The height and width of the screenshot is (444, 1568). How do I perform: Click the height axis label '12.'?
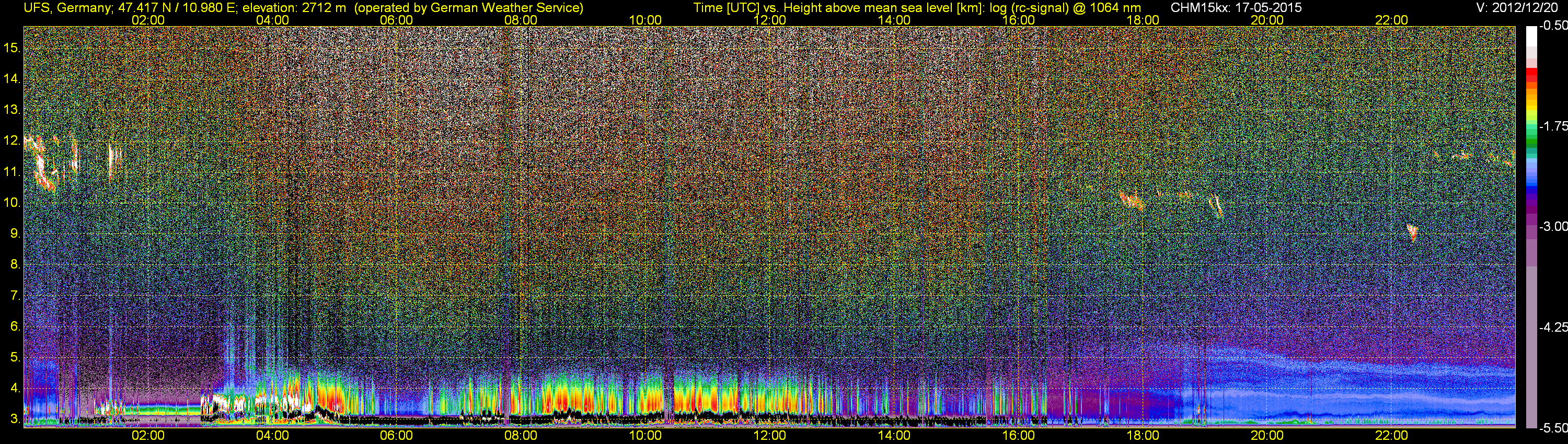tap(12, 141)
